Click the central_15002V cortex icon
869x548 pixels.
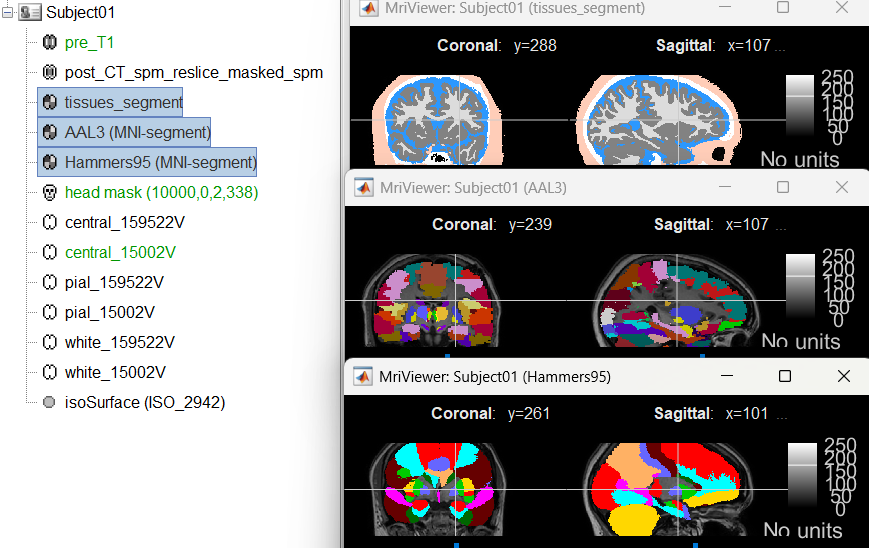point(50,252)
